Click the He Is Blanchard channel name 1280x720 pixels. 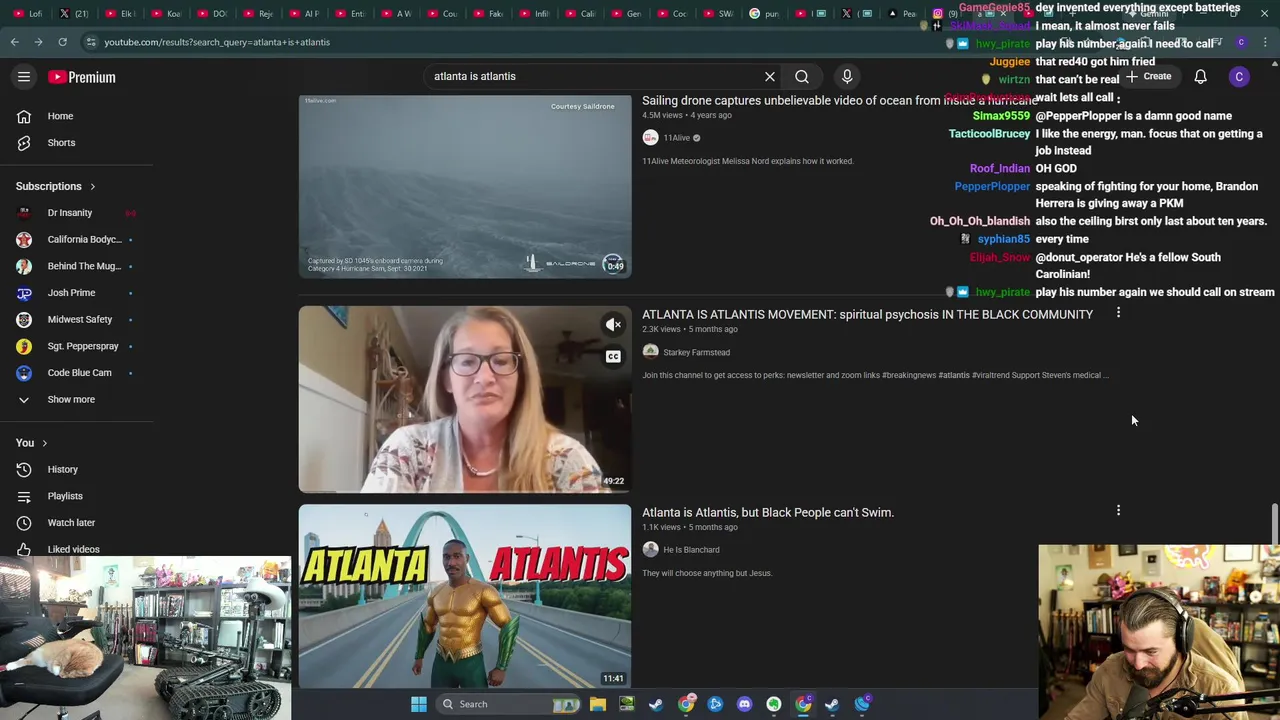coord(691,549)
